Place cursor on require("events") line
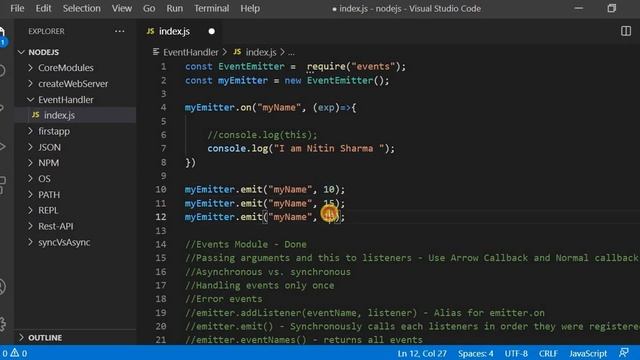This screenshot has width=640, height=360. pos(296,67)
